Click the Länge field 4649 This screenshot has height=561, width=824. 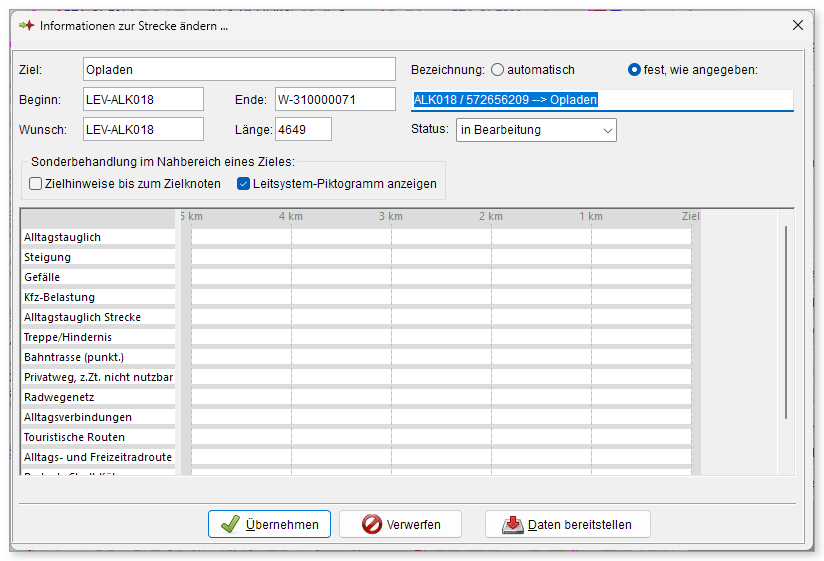click(303, 129)
